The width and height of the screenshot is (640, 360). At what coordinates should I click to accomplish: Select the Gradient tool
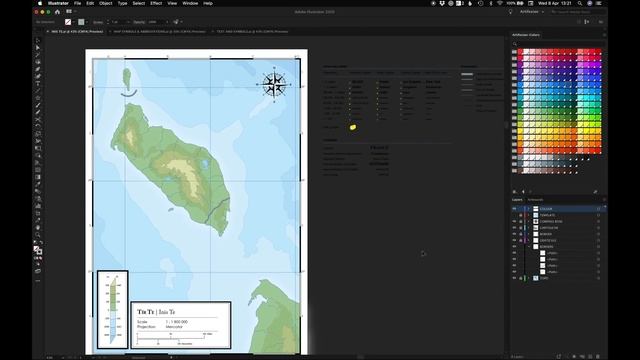pyautogui.click(x=38, y=177)
